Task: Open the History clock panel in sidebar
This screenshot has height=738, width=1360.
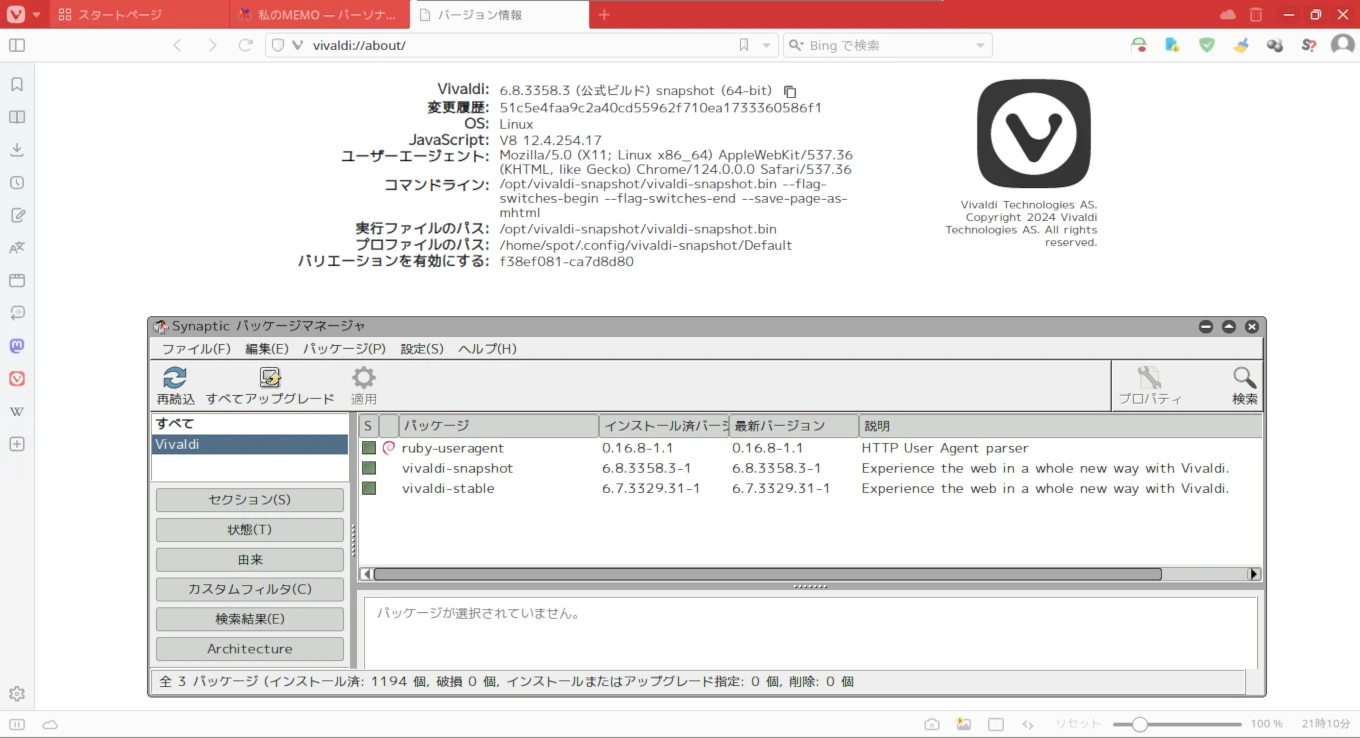Action: pyautogui.click(x=17, y=183)
